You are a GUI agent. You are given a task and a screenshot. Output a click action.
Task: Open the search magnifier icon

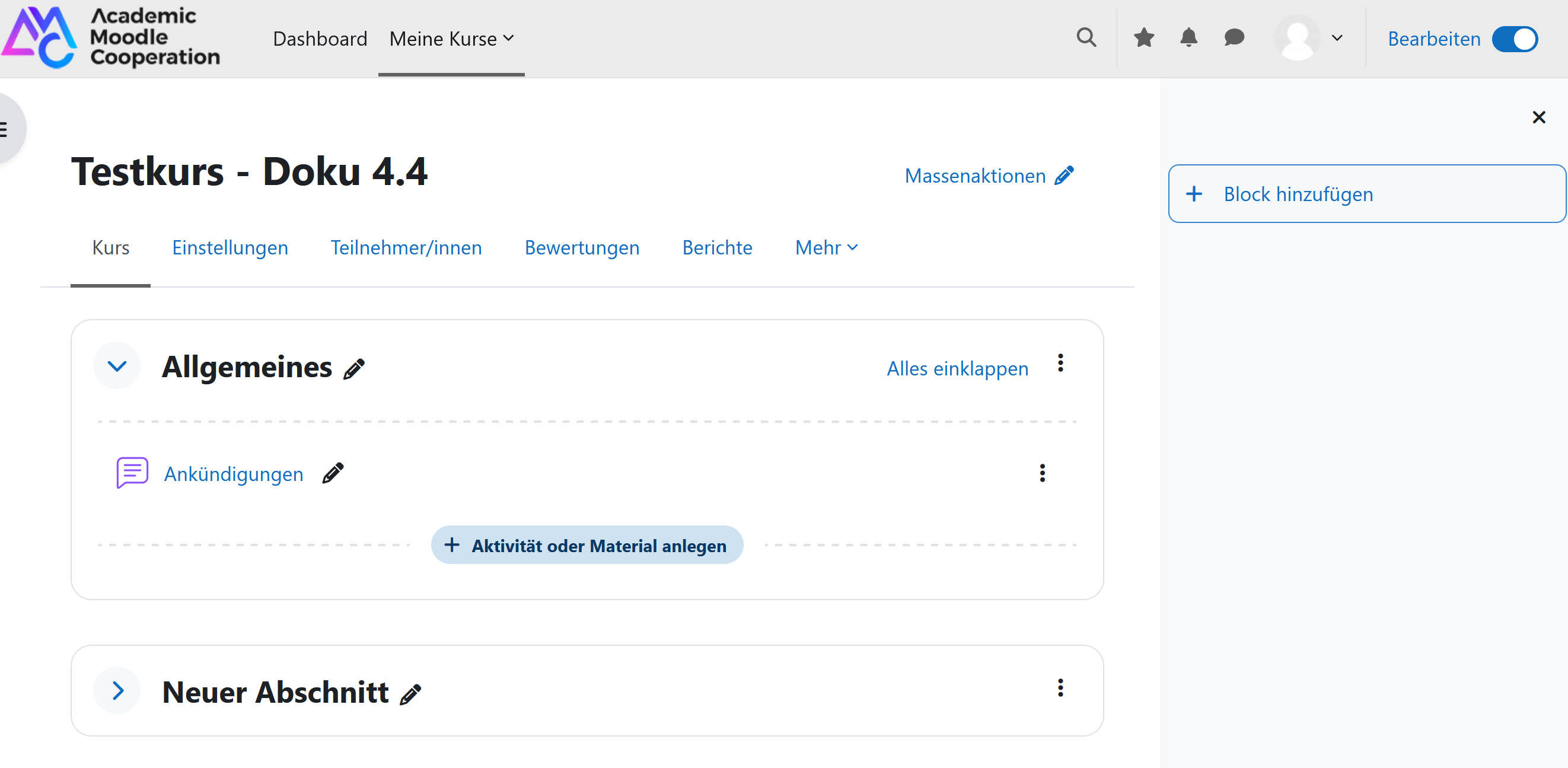[x=1086, y=38]
